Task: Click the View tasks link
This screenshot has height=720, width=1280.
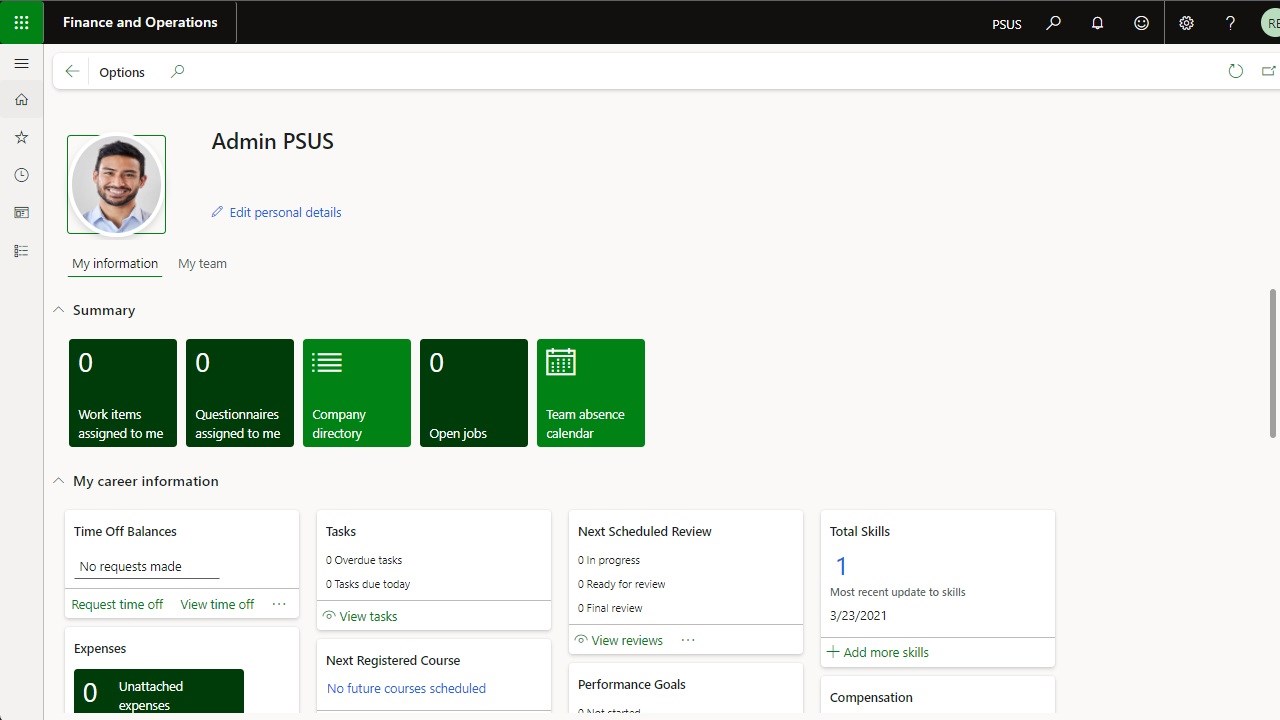Action: pos(368,616)
